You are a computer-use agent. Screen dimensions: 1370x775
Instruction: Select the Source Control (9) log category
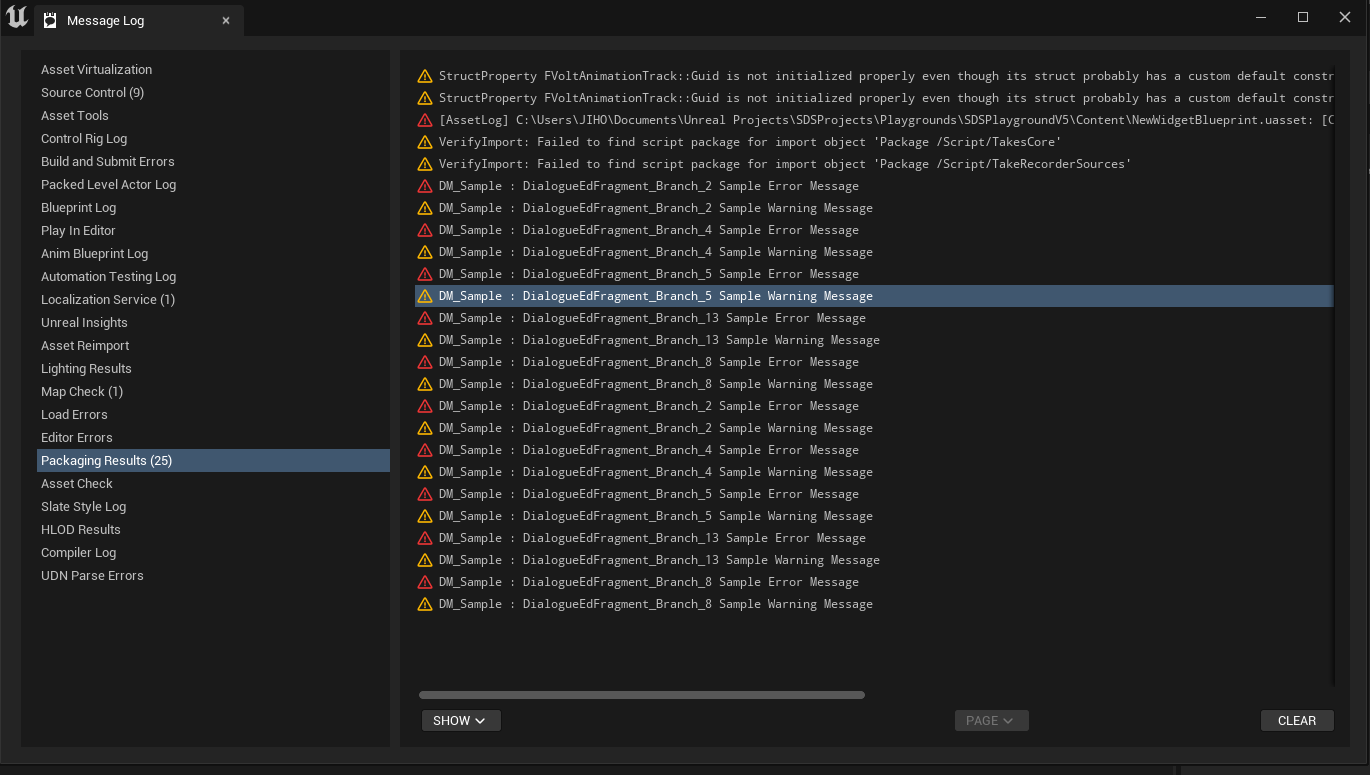(92, 93)
